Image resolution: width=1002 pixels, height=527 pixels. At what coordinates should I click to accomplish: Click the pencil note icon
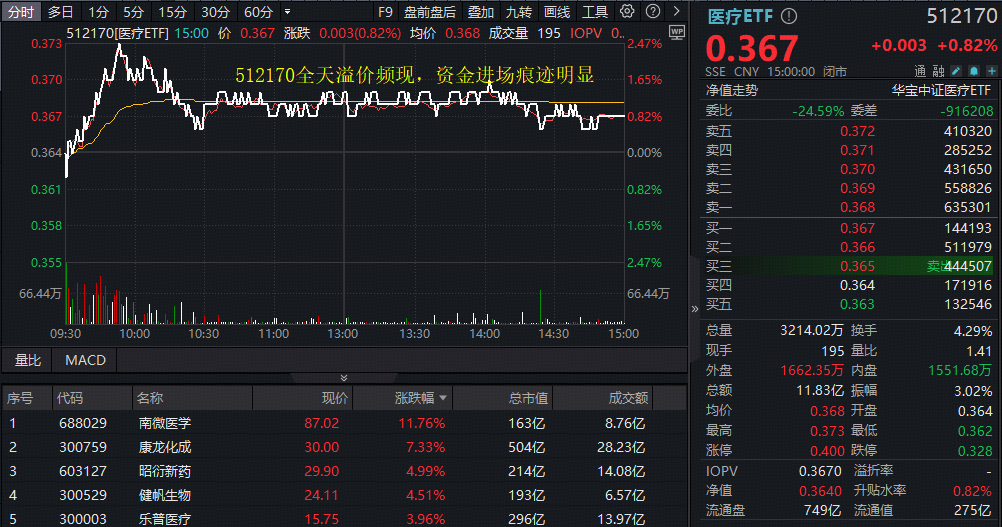click(955, 72)
